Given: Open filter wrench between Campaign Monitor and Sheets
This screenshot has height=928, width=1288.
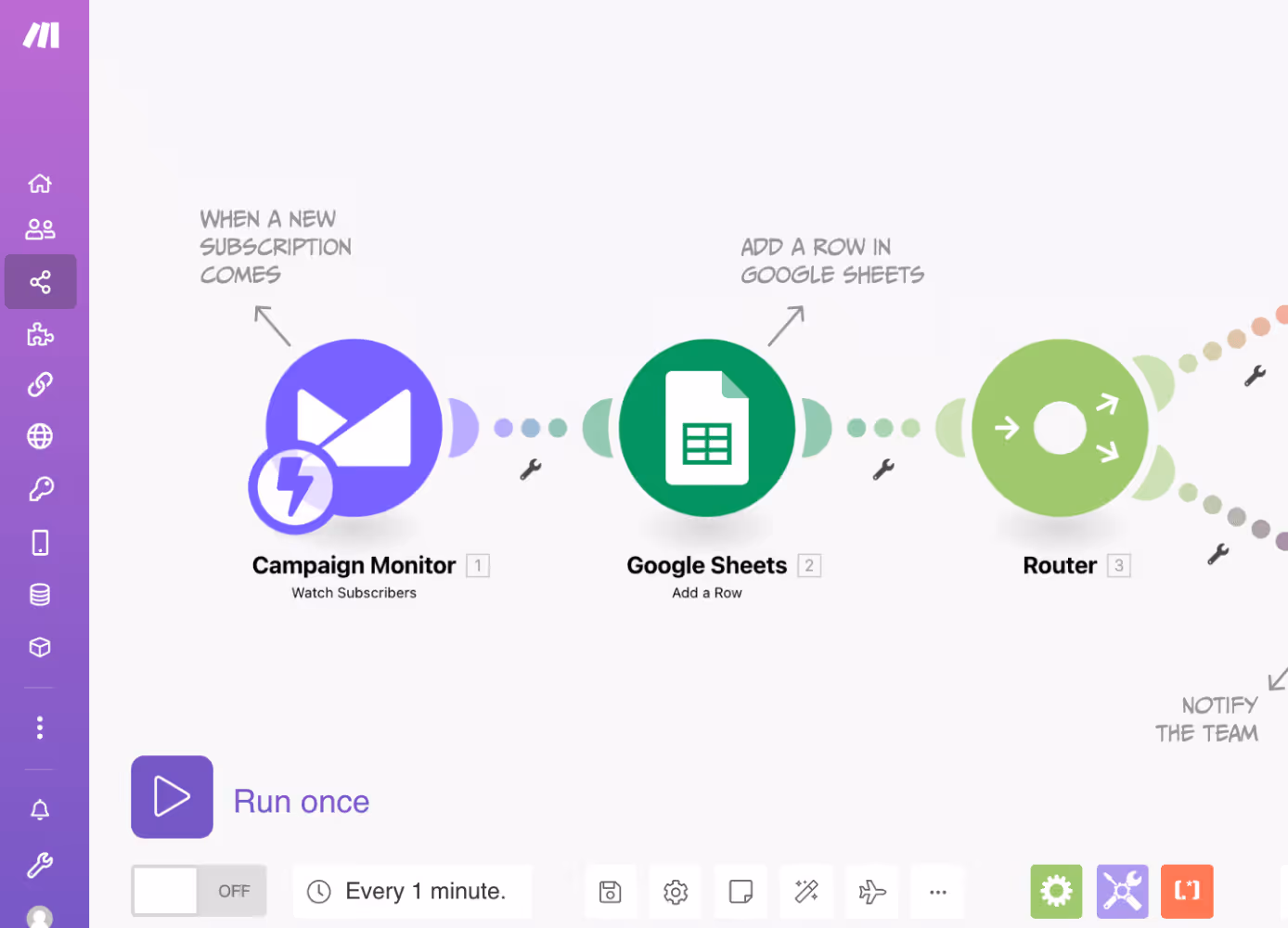Looking at the screenshot, I should tap(531, 470).
